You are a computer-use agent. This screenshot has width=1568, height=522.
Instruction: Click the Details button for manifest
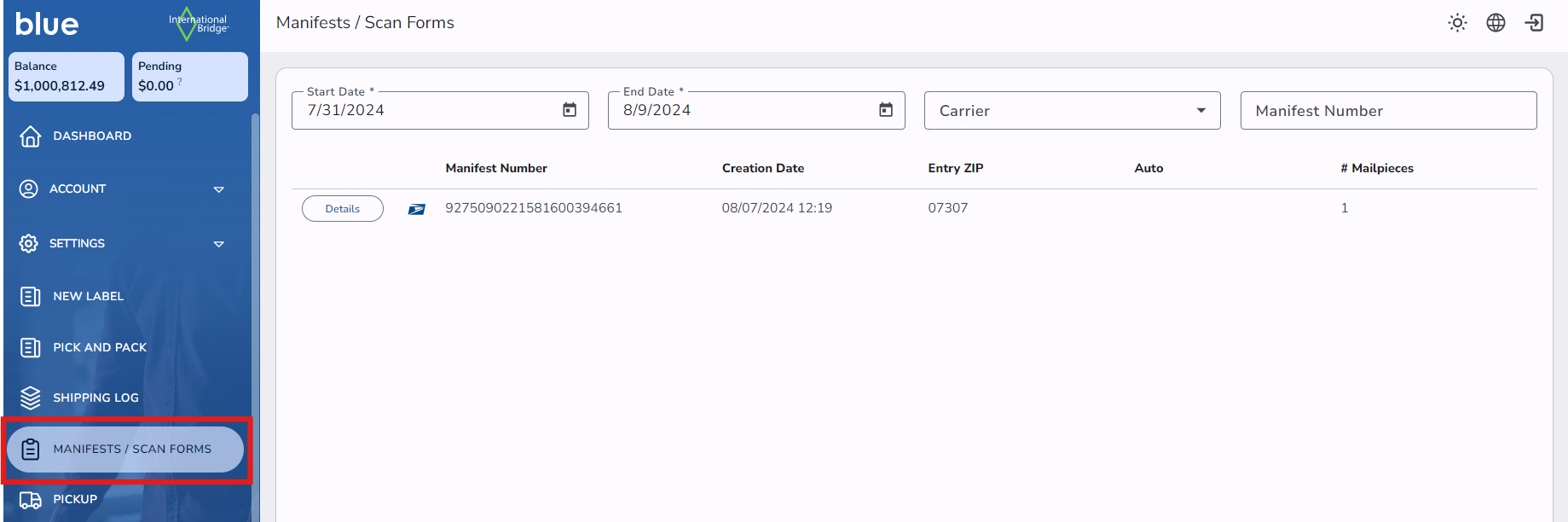343,209
